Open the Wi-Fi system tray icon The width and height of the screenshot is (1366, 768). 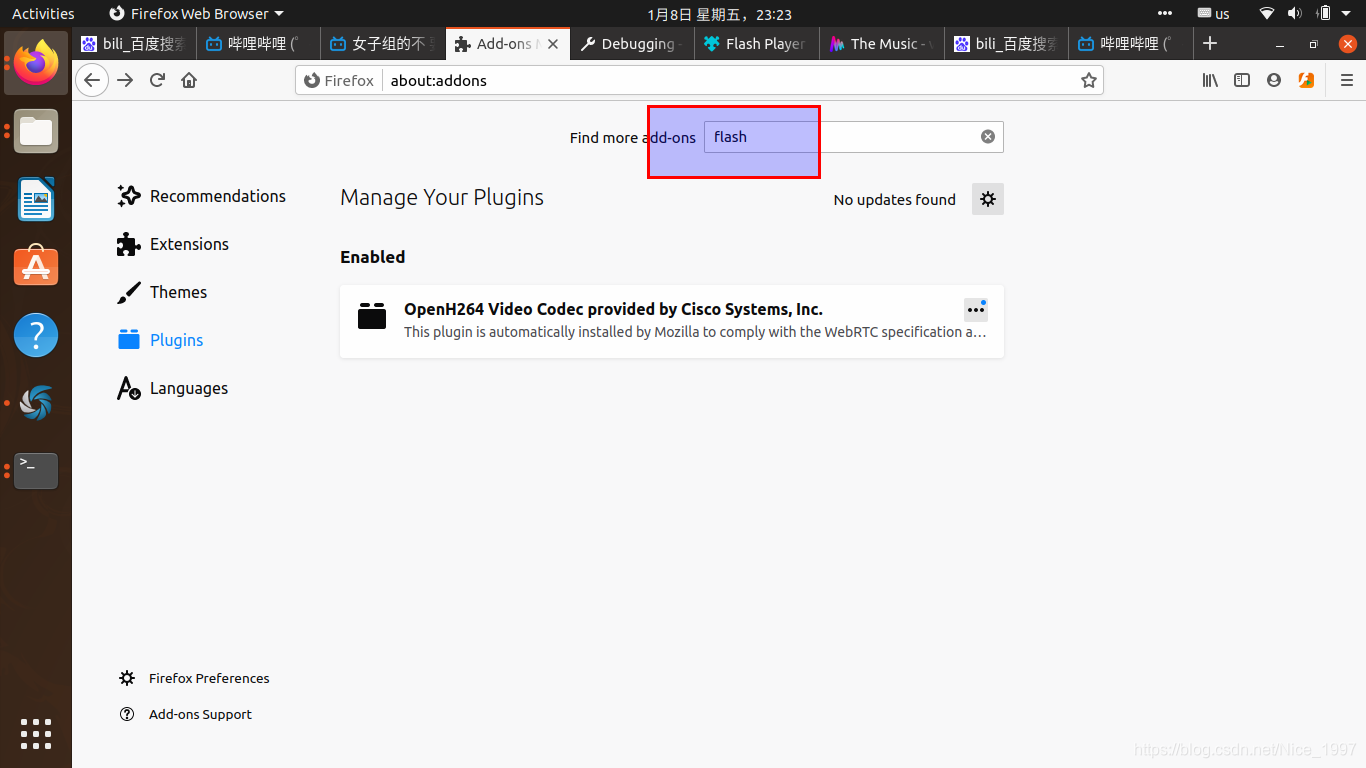1267,14
